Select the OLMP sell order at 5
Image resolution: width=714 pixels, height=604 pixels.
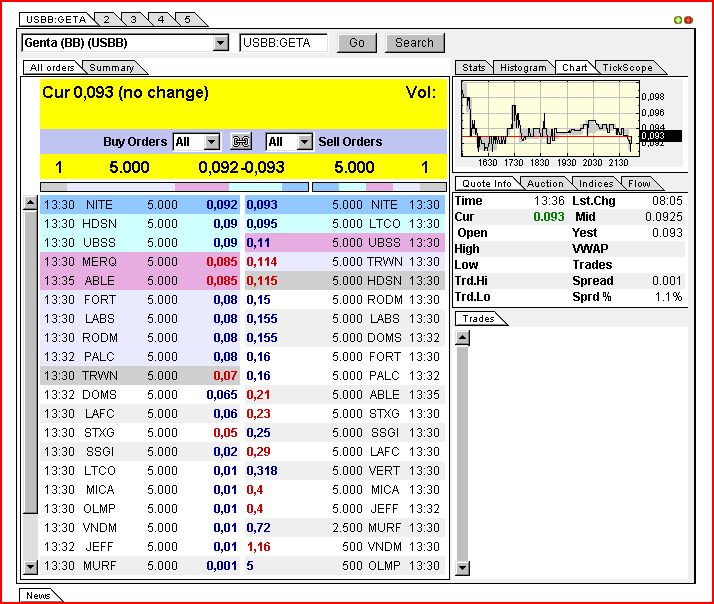click(x=345, y=565)
